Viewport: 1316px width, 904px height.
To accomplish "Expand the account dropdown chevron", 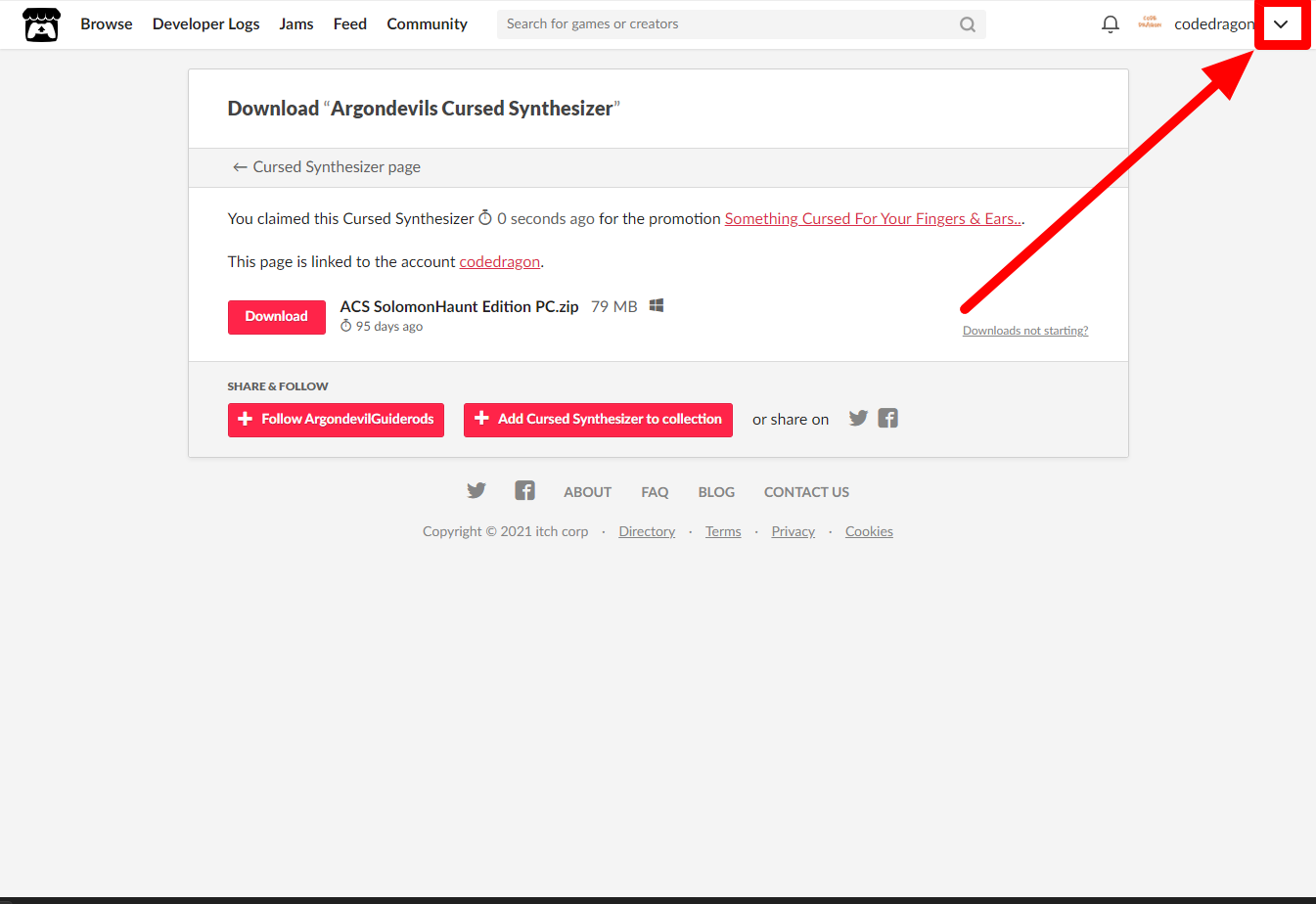I will [x=1281, y=24].
